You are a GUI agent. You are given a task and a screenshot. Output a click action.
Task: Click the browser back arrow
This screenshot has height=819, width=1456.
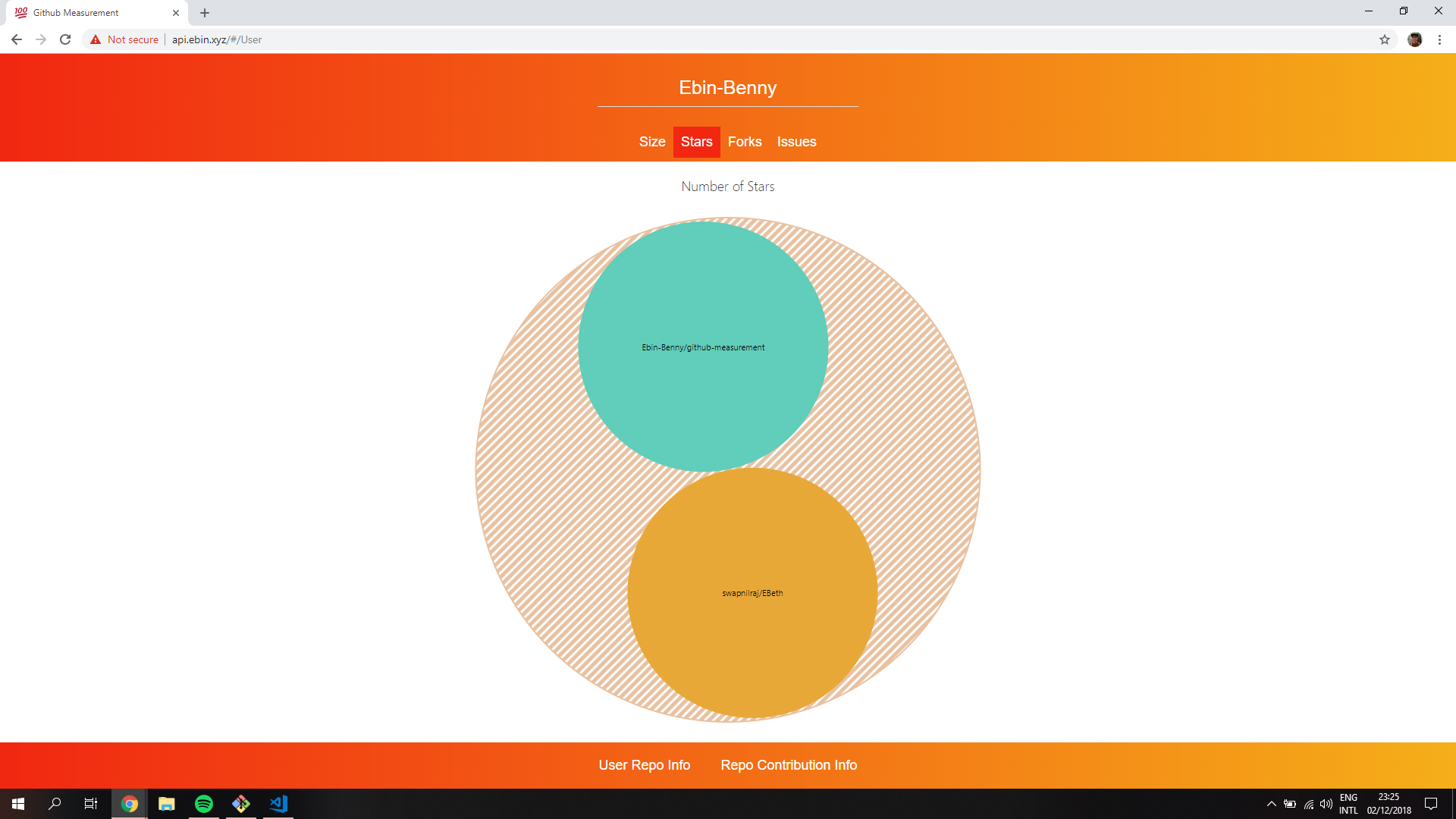[x=17, y=39]
